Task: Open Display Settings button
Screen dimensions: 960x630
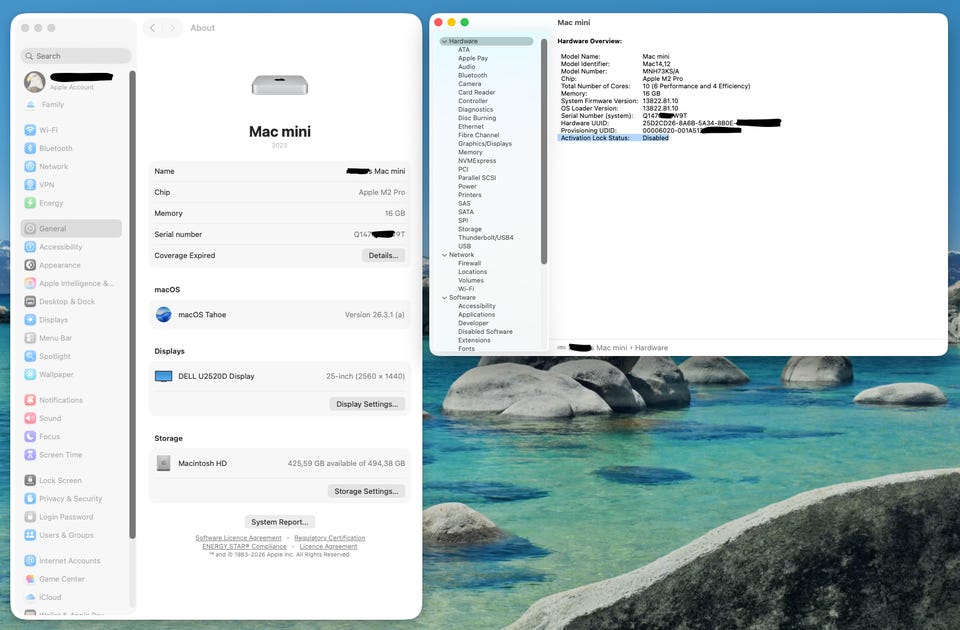Action: coord(367,404)
